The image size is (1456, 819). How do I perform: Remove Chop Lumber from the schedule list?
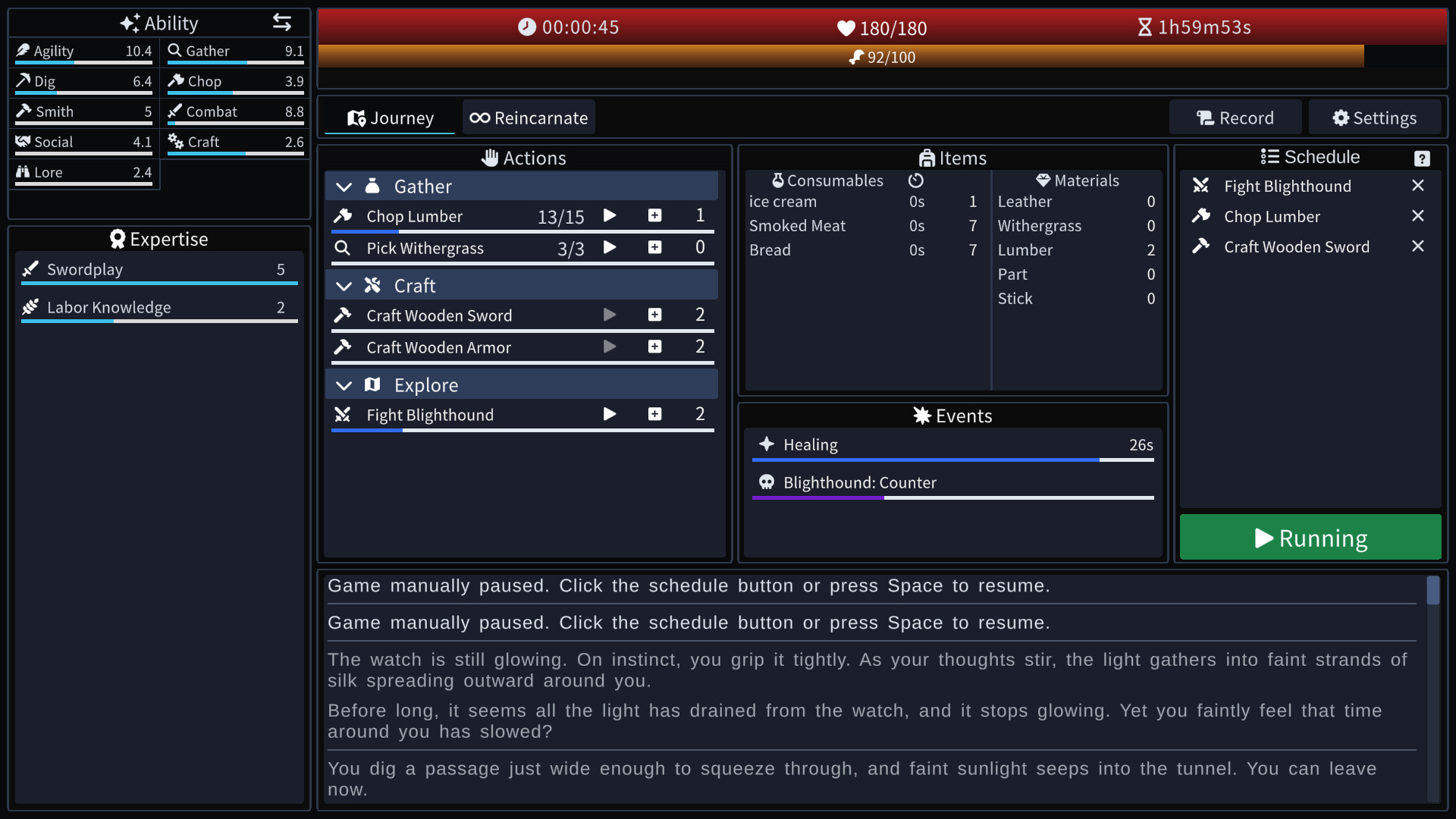pos(1418,216)
